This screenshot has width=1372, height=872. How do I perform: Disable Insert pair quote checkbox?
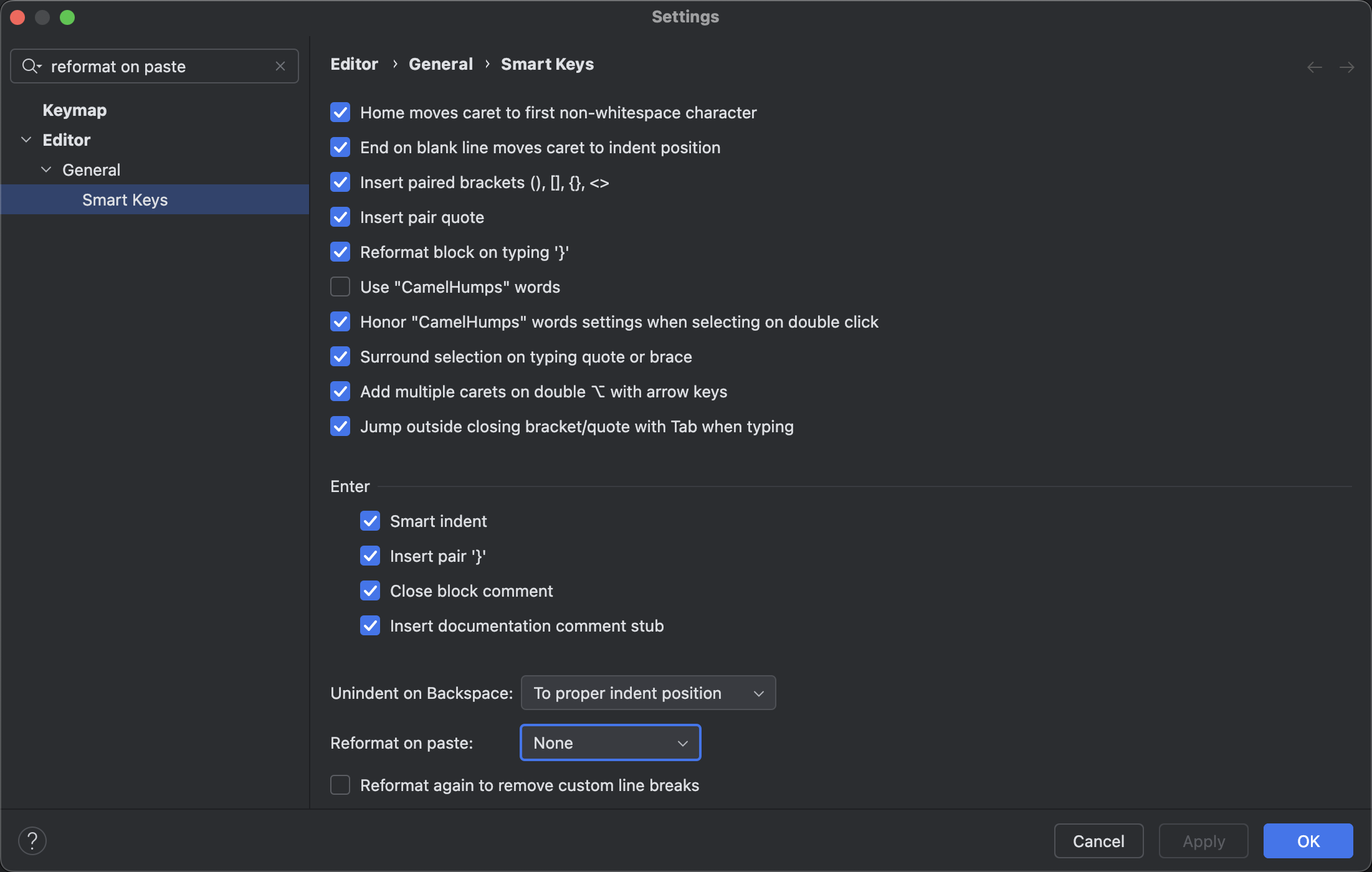tap(340, 217)
